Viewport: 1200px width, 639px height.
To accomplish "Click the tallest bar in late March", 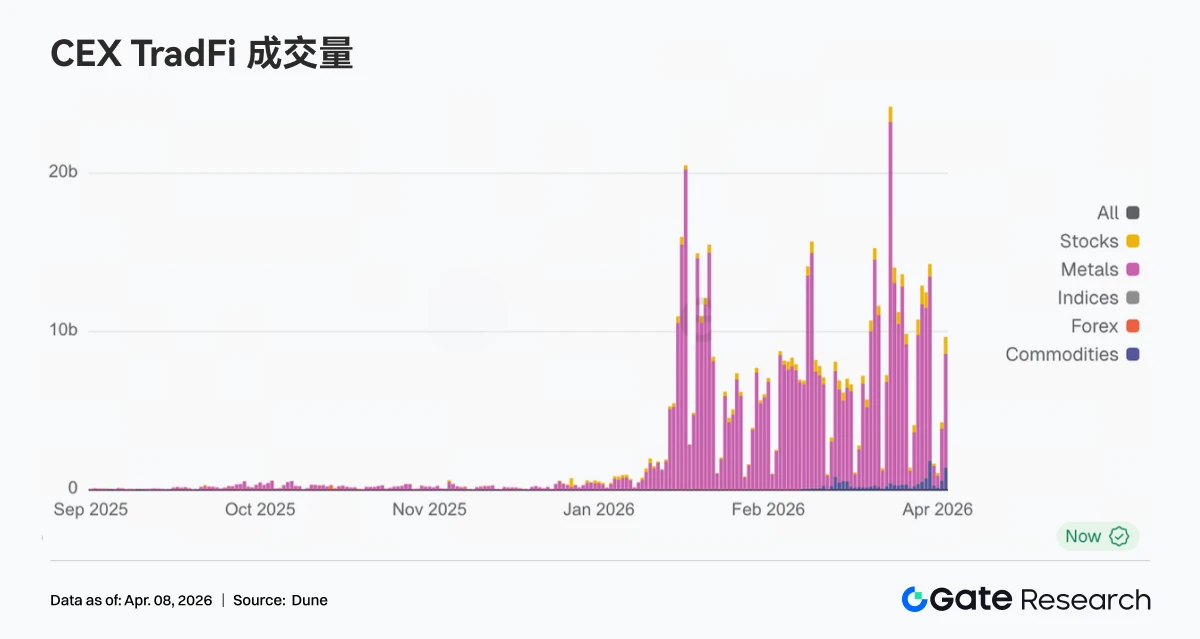I will 889,300.
